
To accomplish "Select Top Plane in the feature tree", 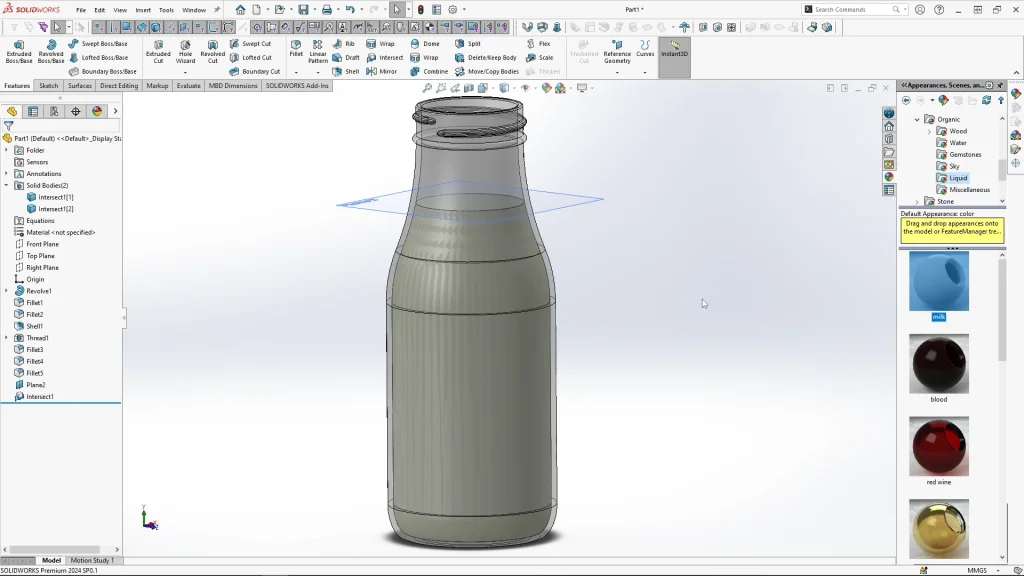I will pyautogui.click(x=42, y=256).
